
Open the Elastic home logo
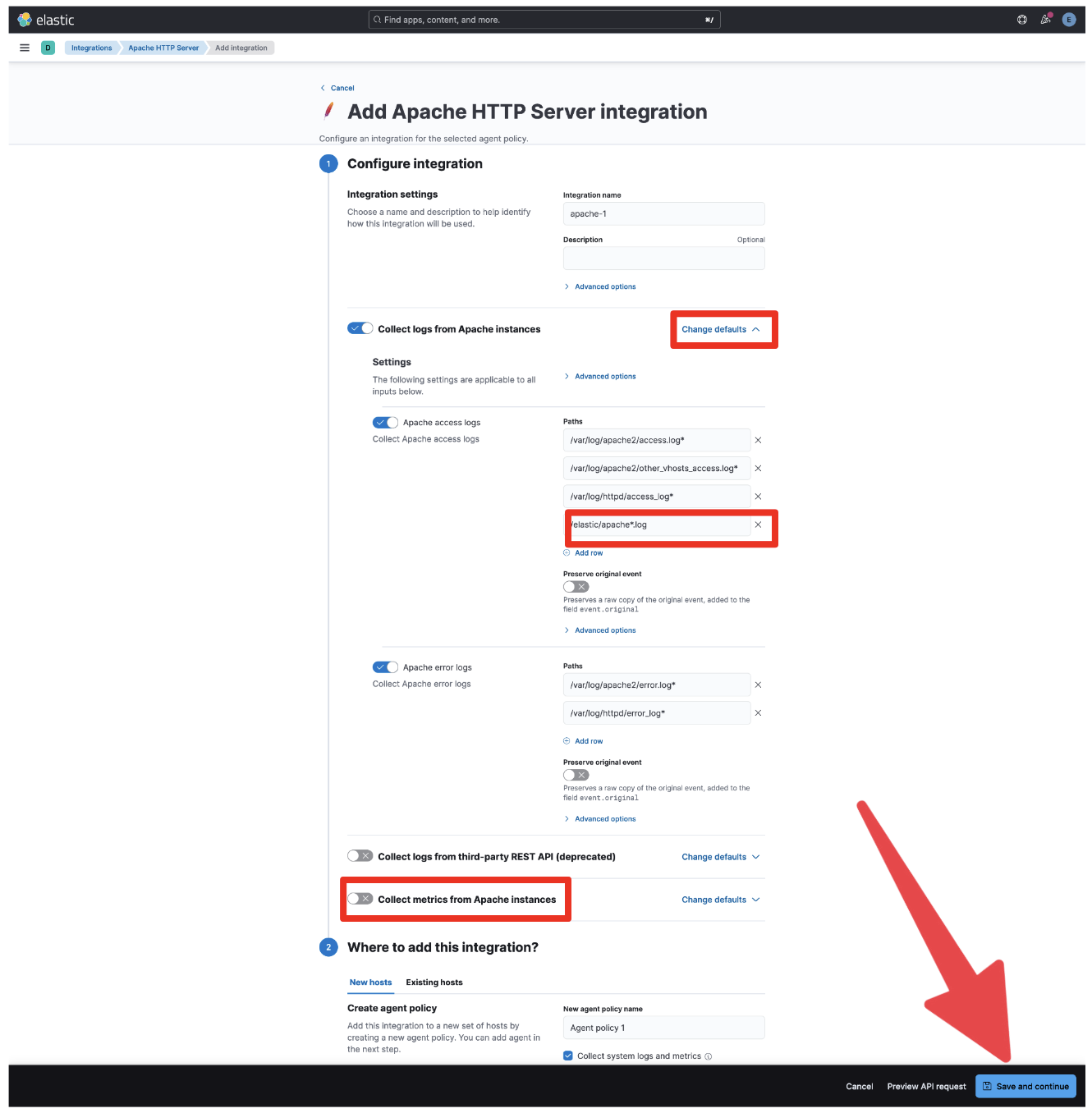pos(46,20)
